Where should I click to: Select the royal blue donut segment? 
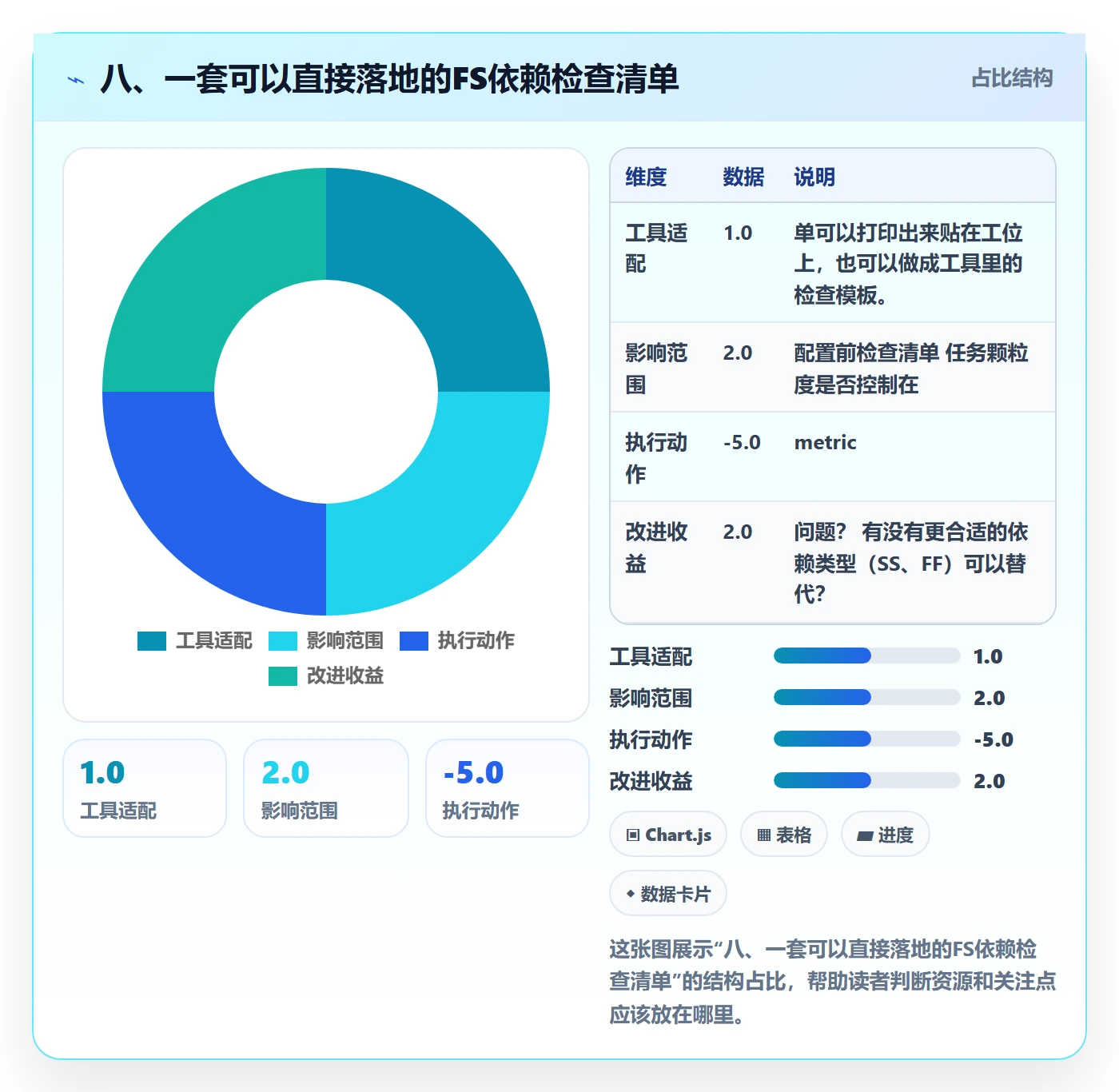click(x=208, y=510)
